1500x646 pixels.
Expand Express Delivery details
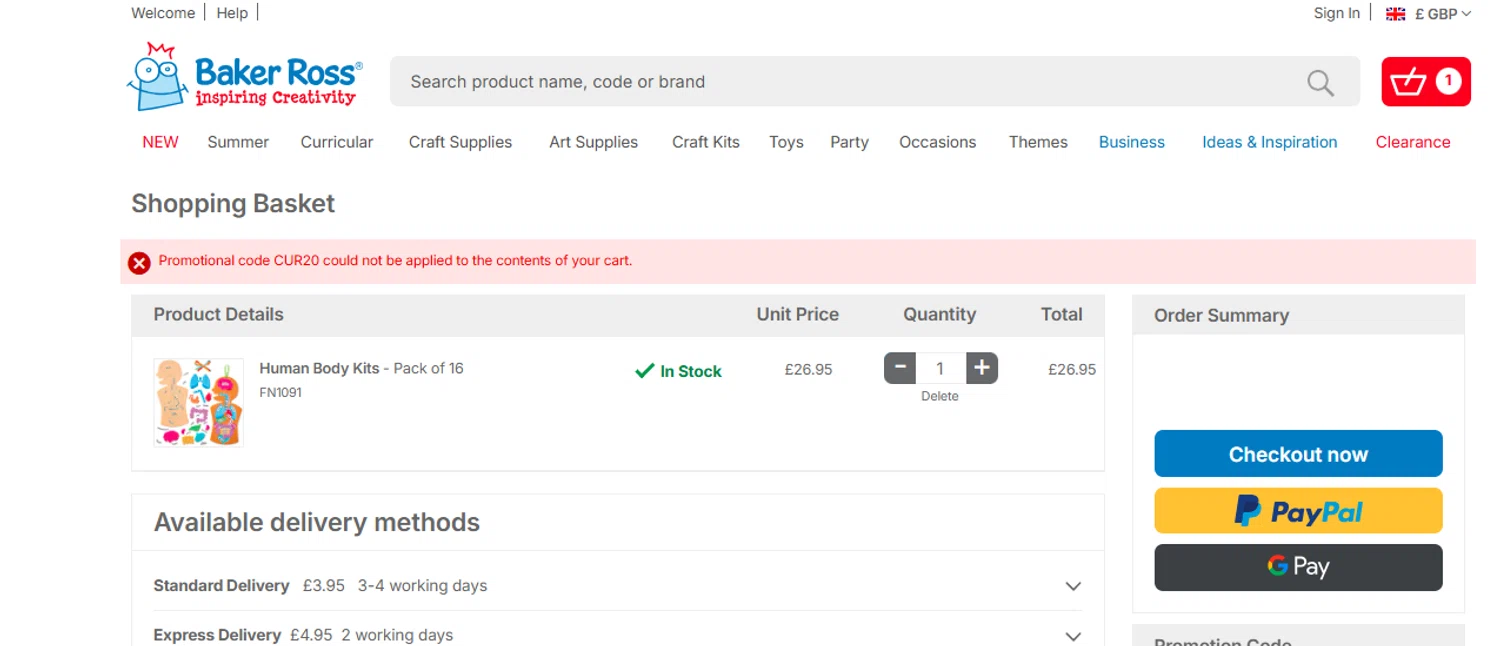coord(1073,636)
